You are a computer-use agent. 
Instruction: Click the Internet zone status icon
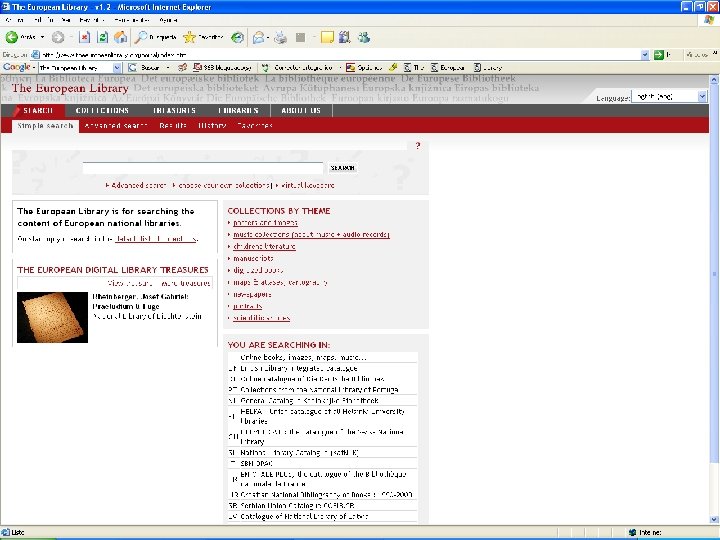click(x=632, y=532)
